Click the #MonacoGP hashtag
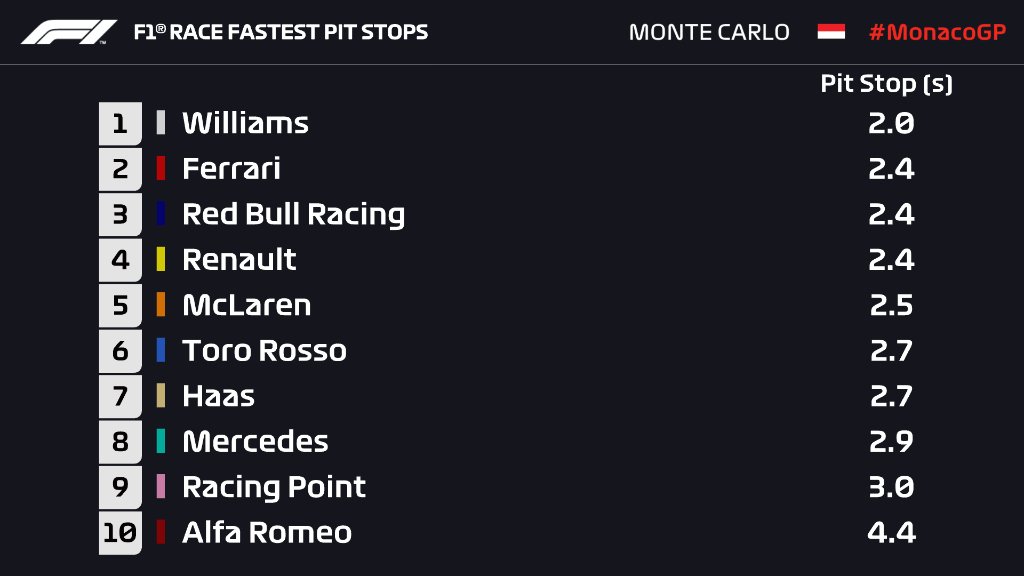1024x576 pixels. 936,32
